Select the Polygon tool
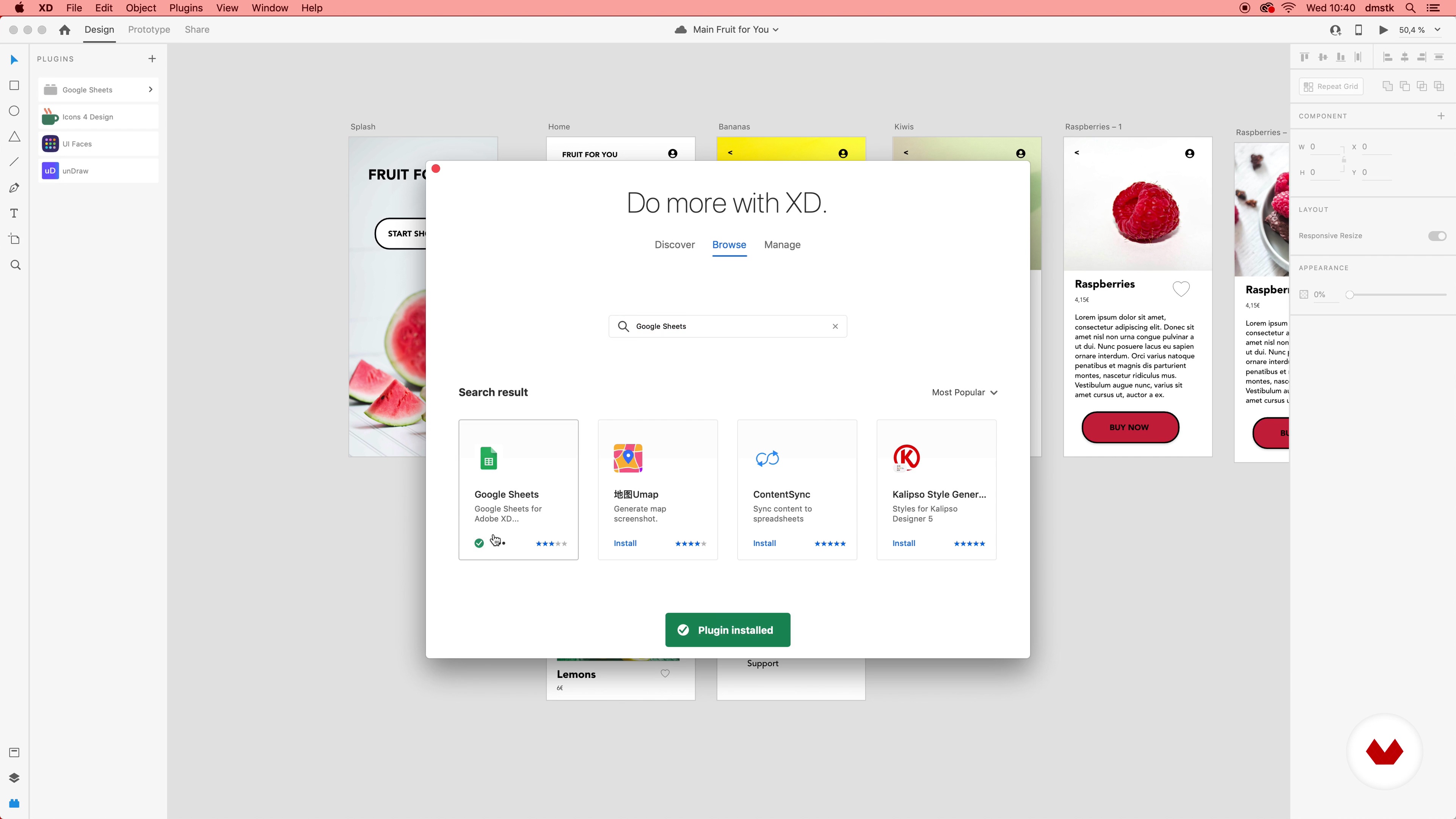 tap(14, 137)
